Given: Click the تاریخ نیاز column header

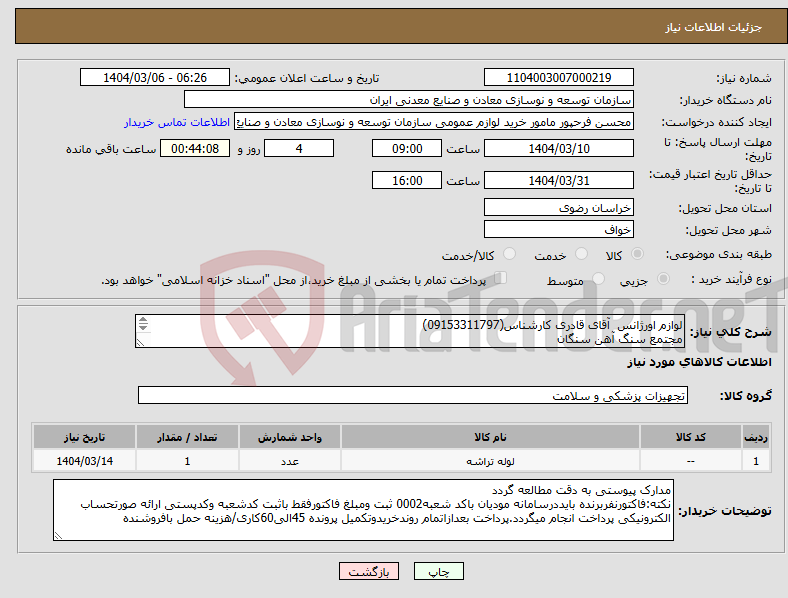Looking at the screenshot, I should [84, 437].
